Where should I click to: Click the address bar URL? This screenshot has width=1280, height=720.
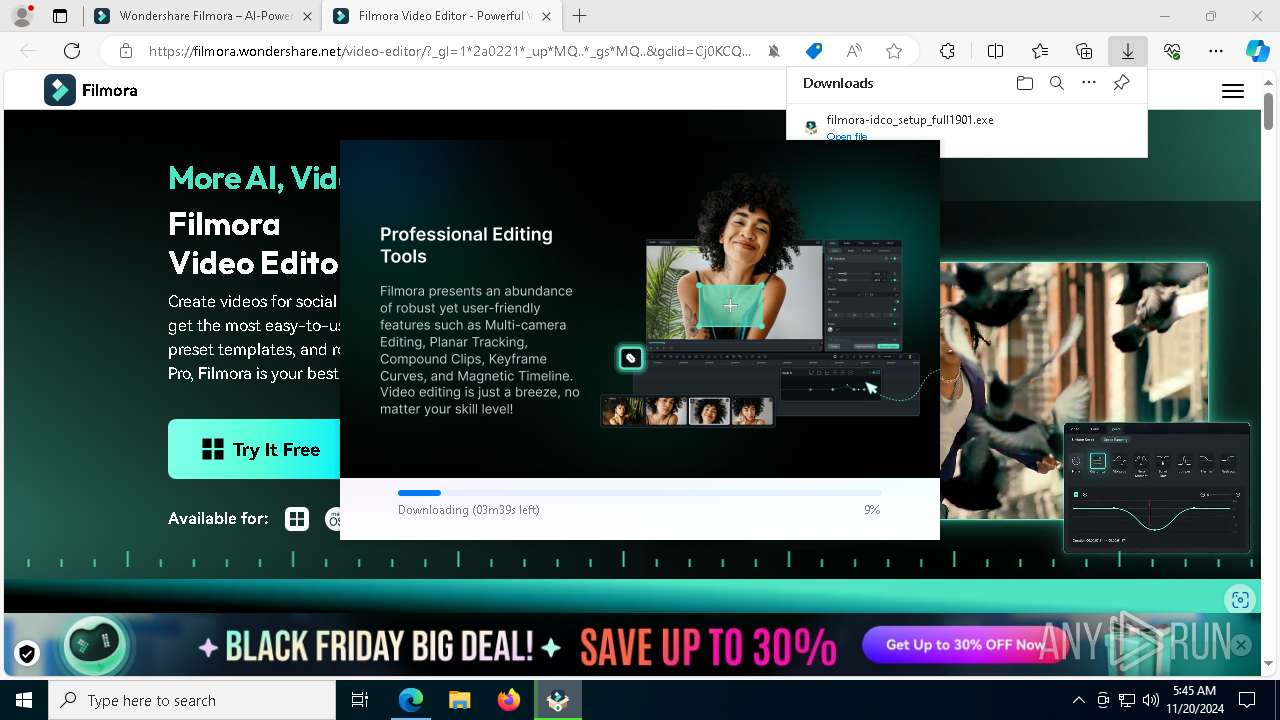click(450, 51)
